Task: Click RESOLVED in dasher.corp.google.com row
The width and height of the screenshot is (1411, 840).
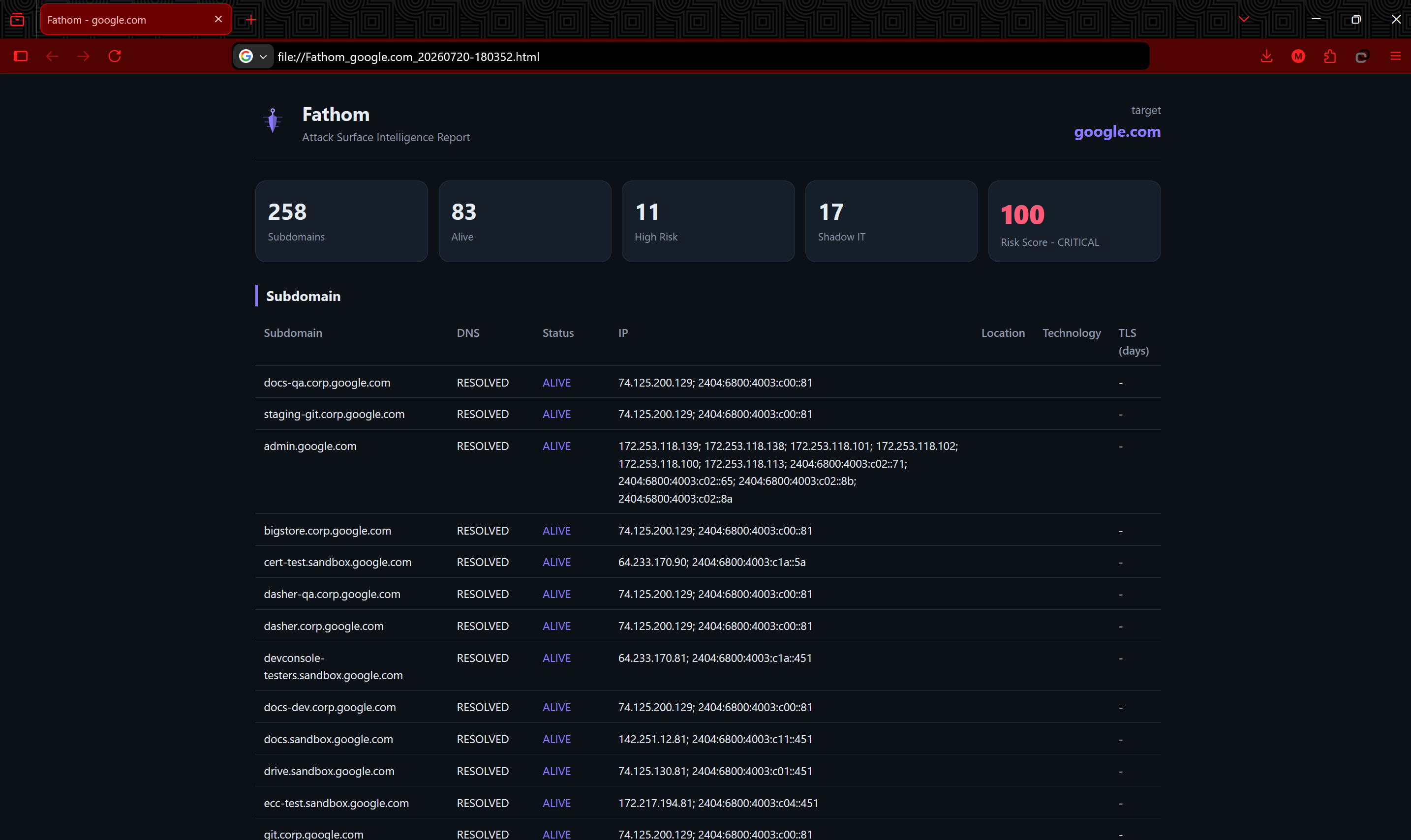Action: [x=483, y=626]
